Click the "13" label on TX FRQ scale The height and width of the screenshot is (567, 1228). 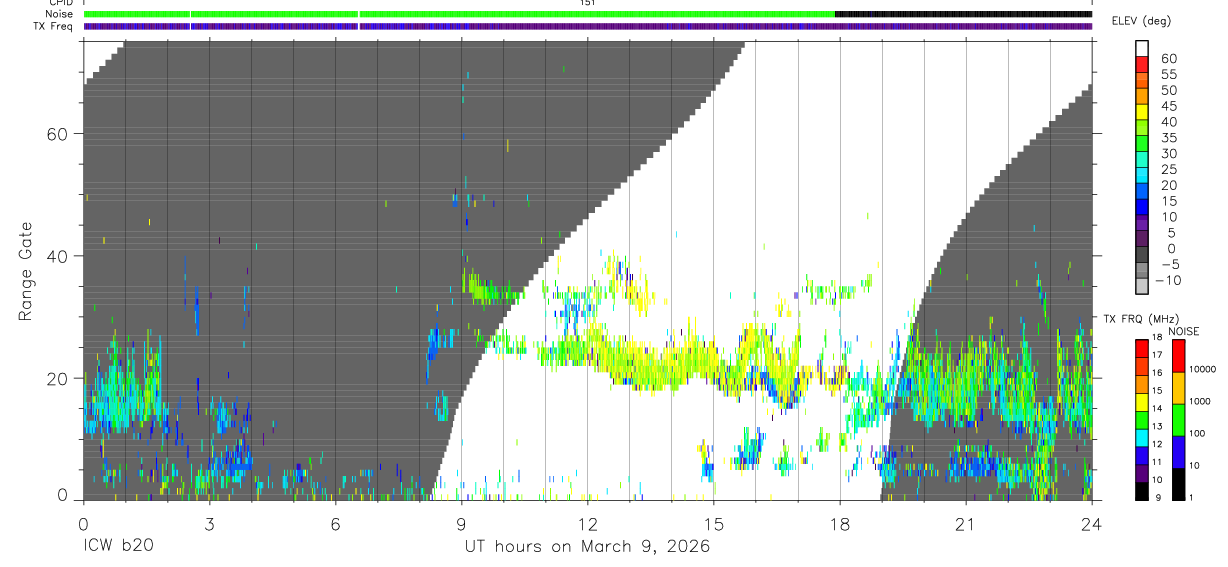pos(1157,427)
